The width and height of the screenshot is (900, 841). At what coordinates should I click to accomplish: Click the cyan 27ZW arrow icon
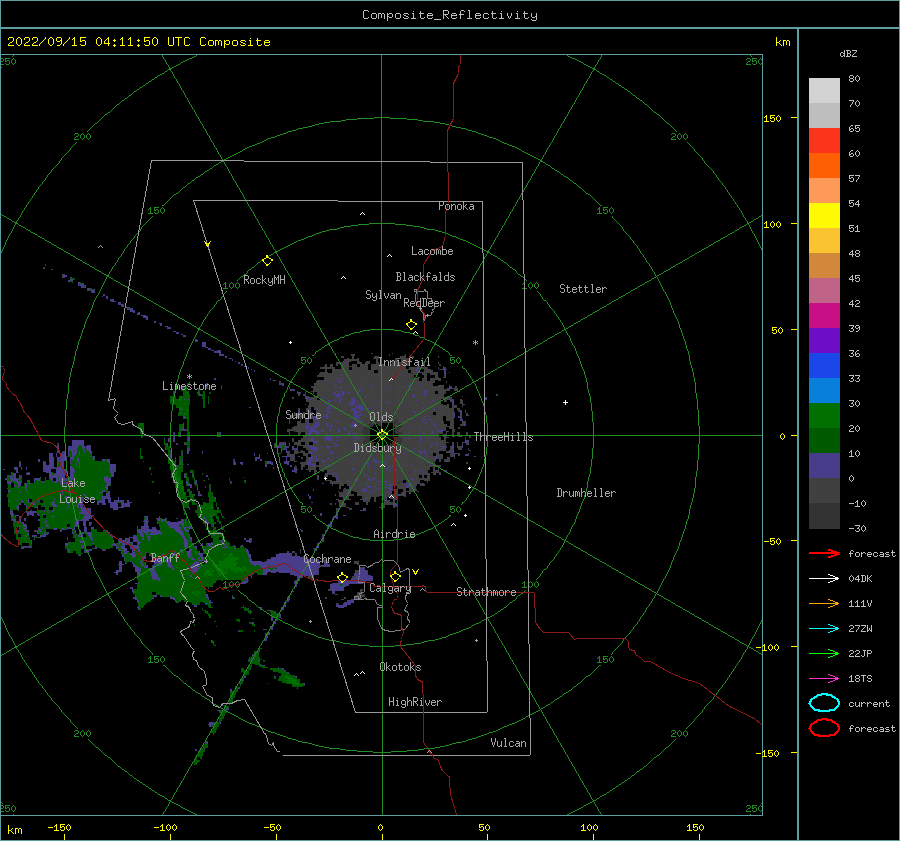tap(824, 629)
